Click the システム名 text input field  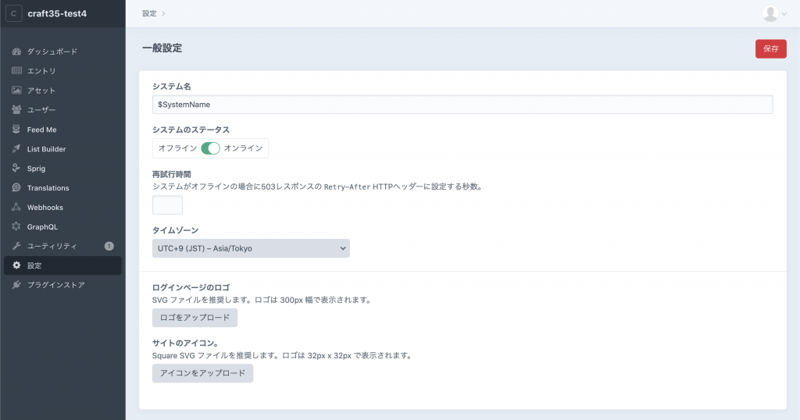click(x=462, y=104)
